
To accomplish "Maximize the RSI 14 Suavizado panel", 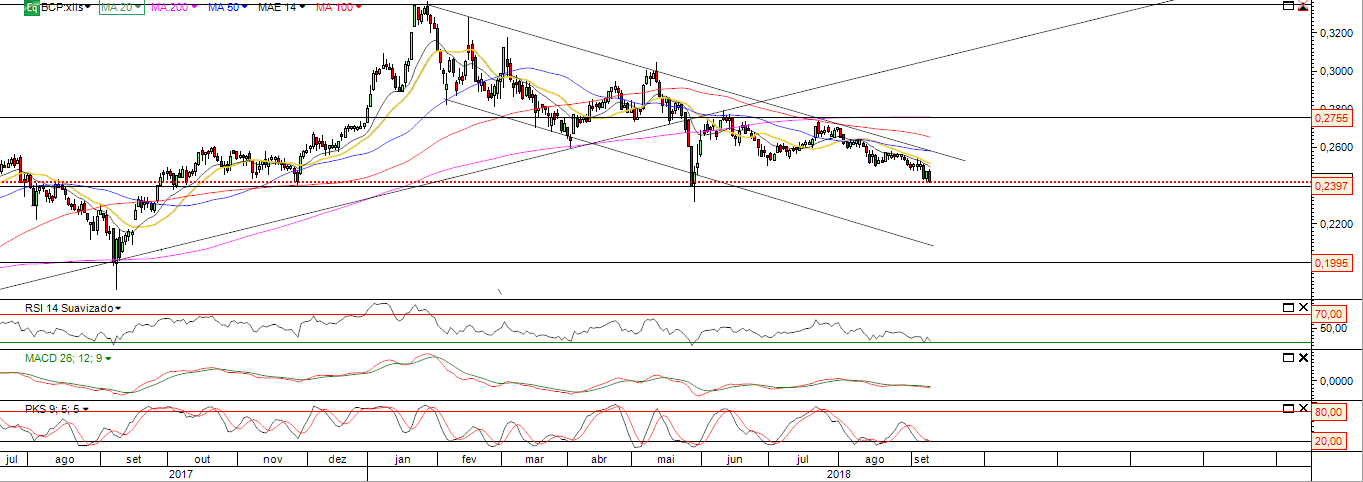I will (x=1288, y=306).
